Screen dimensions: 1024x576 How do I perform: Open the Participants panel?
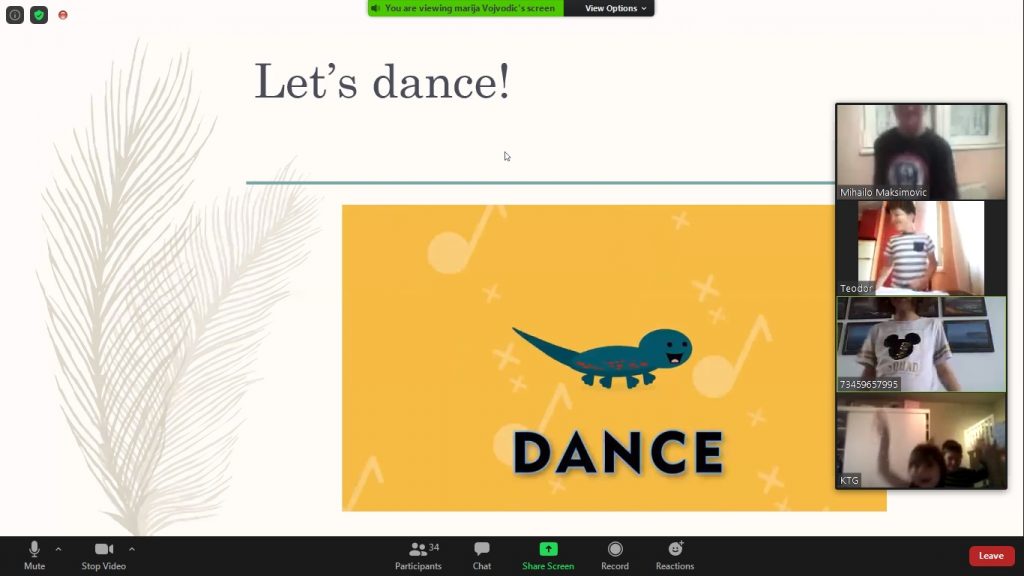point(418,551)
